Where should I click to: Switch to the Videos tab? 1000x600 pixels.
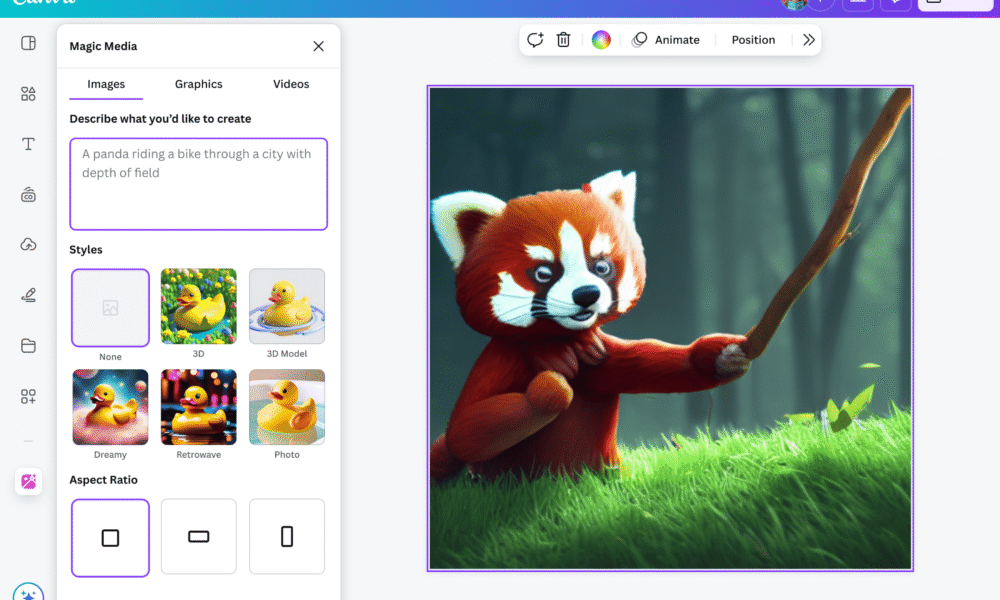coord(291,84)
